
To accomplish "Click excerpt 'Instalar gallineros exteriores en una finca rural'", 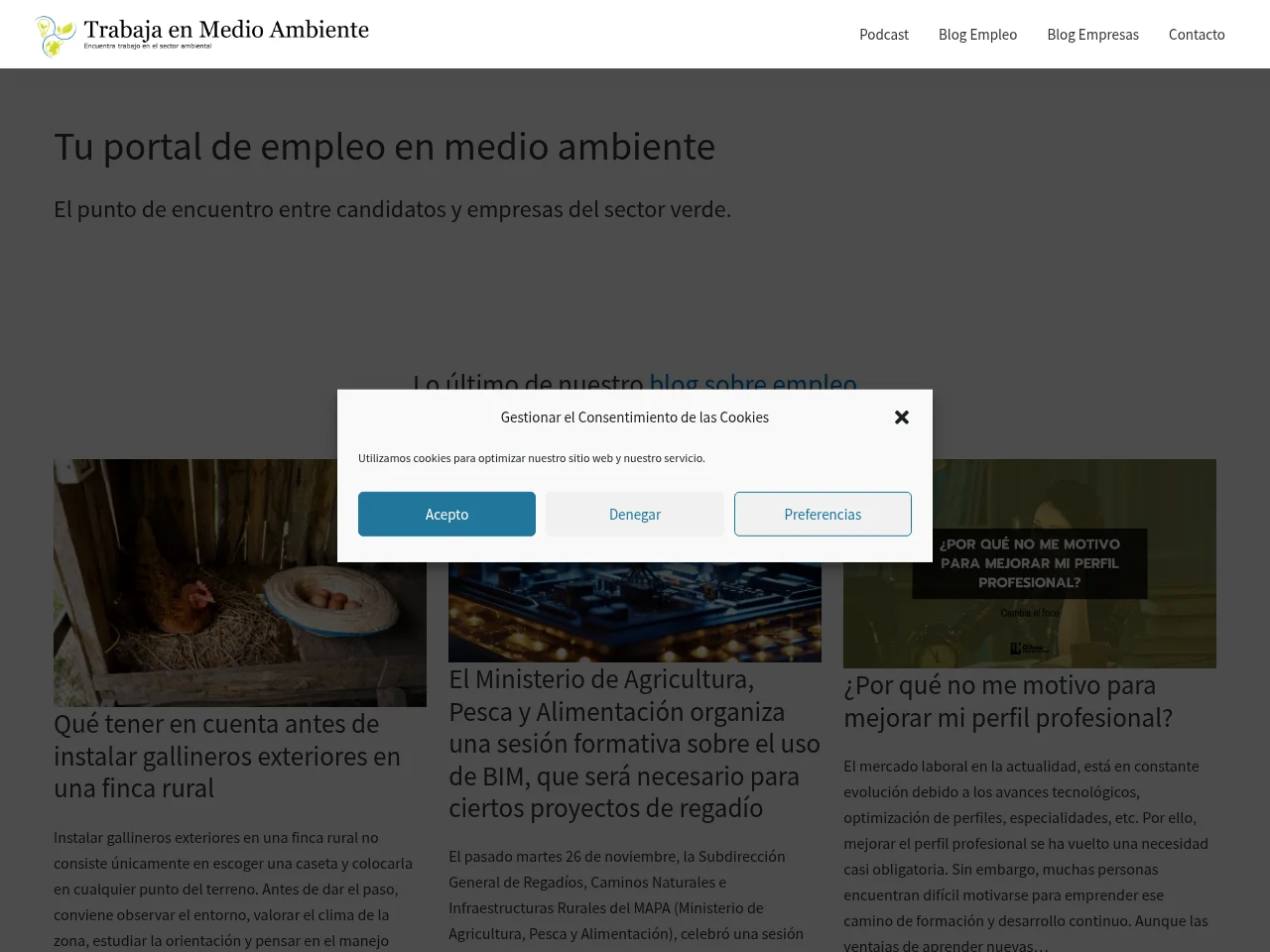I will point(233,889).
